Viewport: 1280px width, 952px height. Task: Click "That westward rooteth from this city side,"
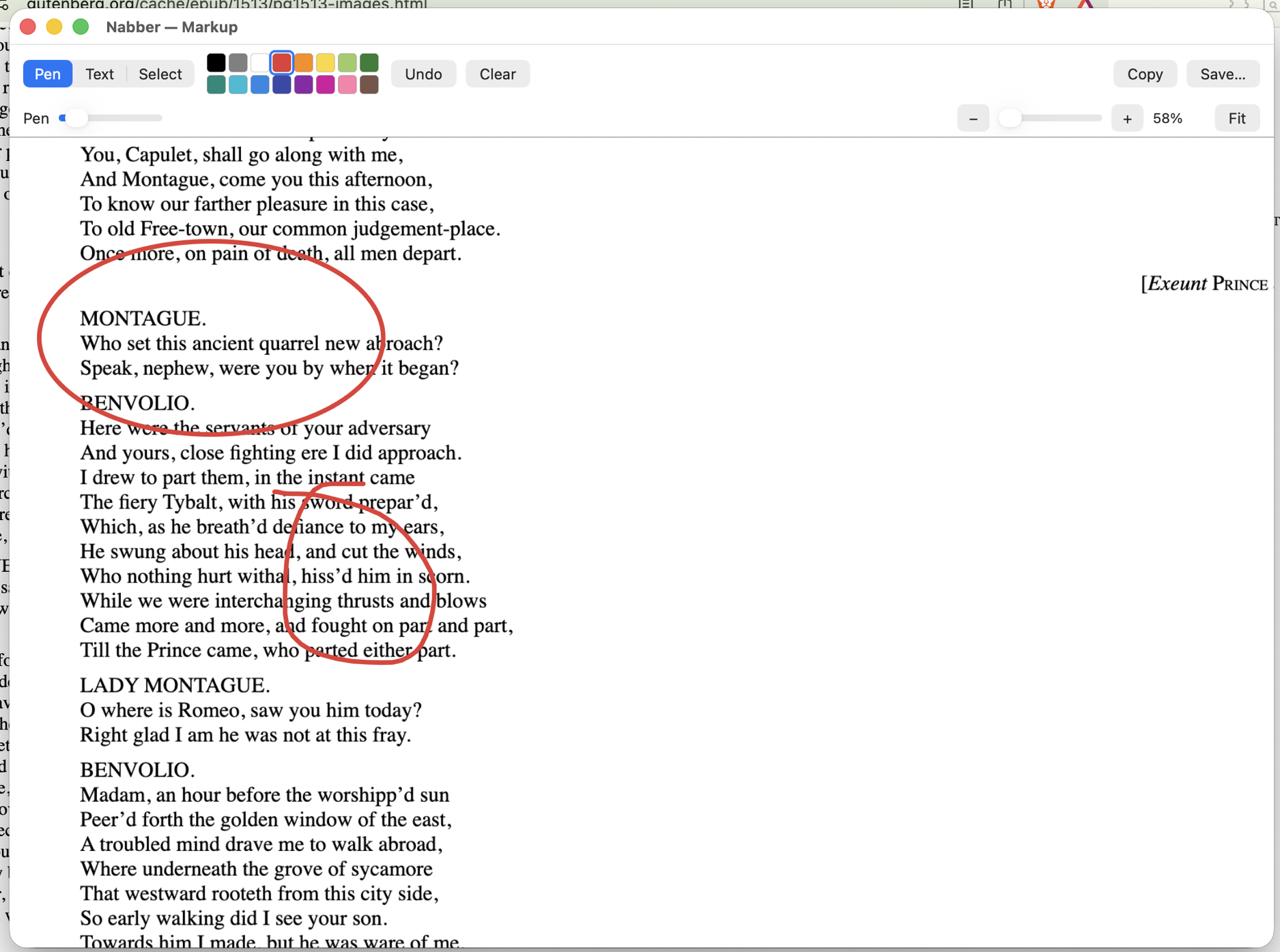259,893
